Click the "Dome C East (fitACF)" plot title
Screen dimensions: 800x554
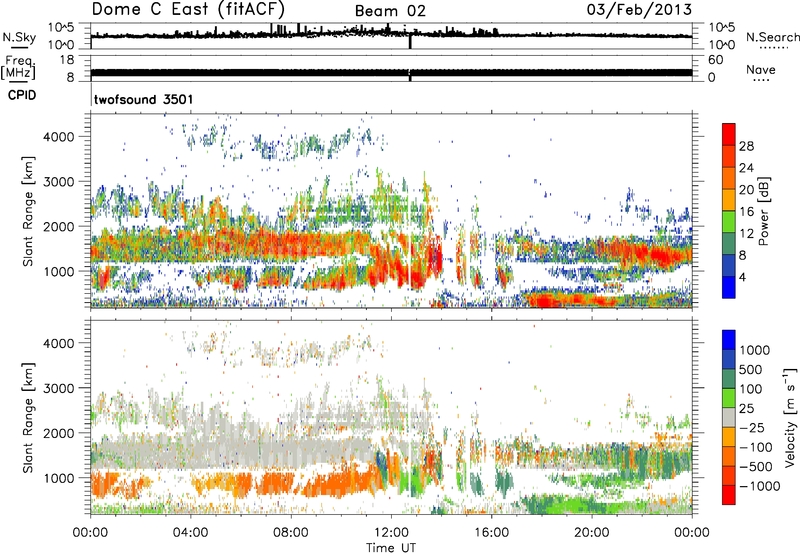(x=188, y=9)
